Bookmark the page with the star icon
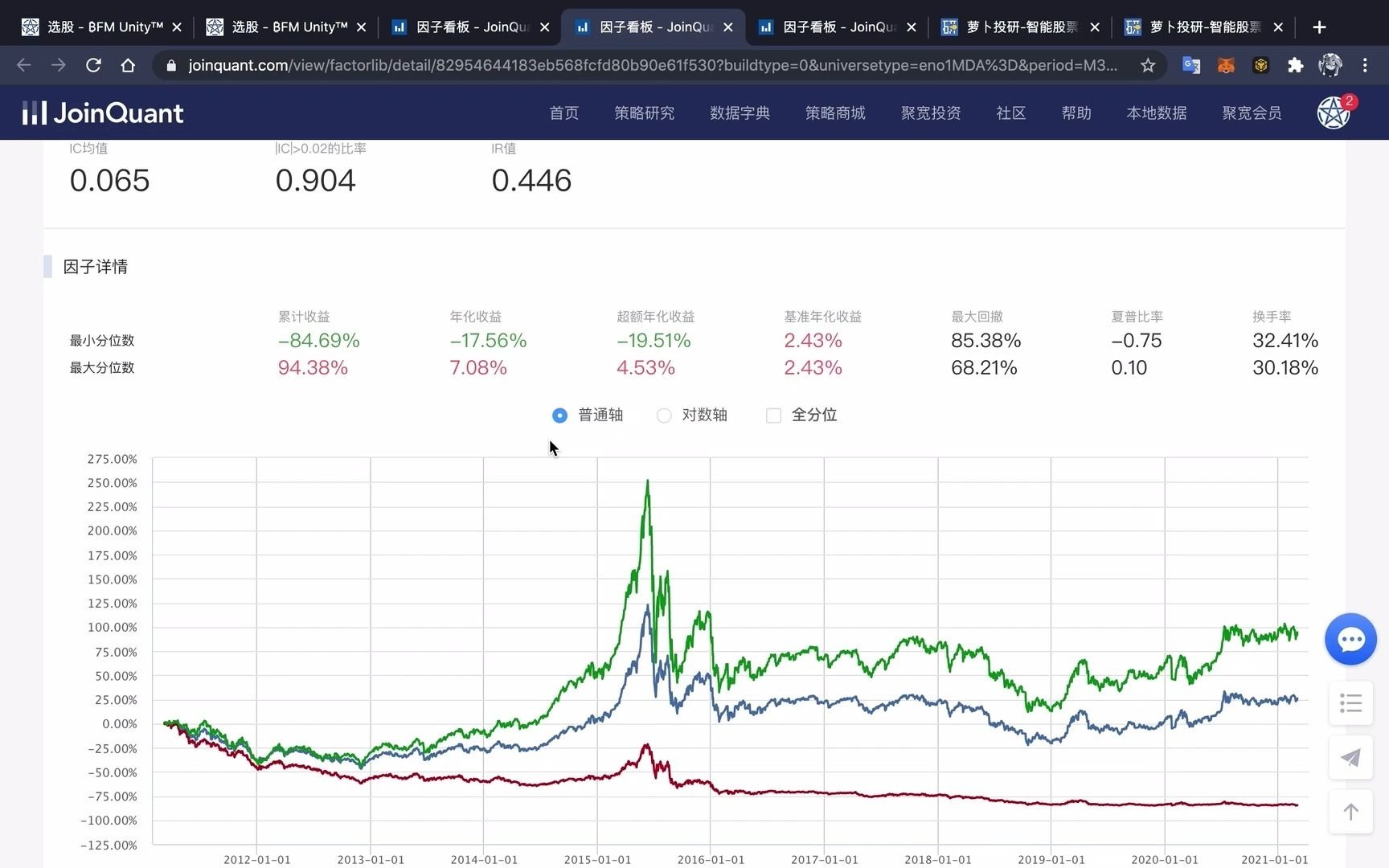The height and width of the screenshot is (868, 1389). coord(1148,65)
